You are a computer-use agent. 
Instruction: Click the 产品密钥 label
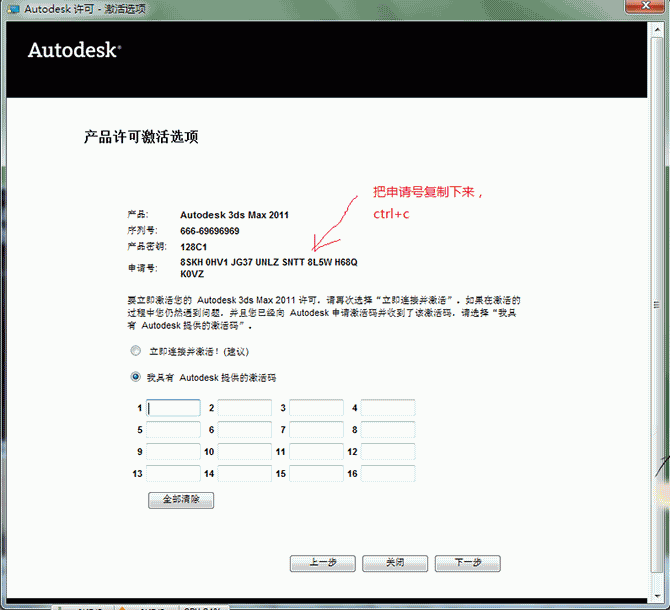(x=147, y=246)
